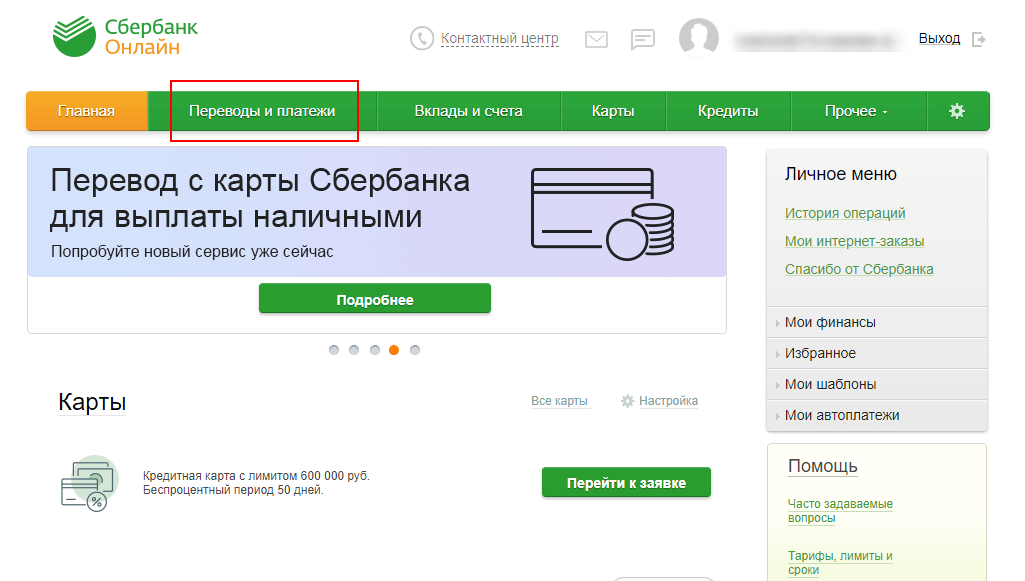Click the Перейти к заявке button
The width and height of the screenshot is (1025, 581).
[626, 483]
